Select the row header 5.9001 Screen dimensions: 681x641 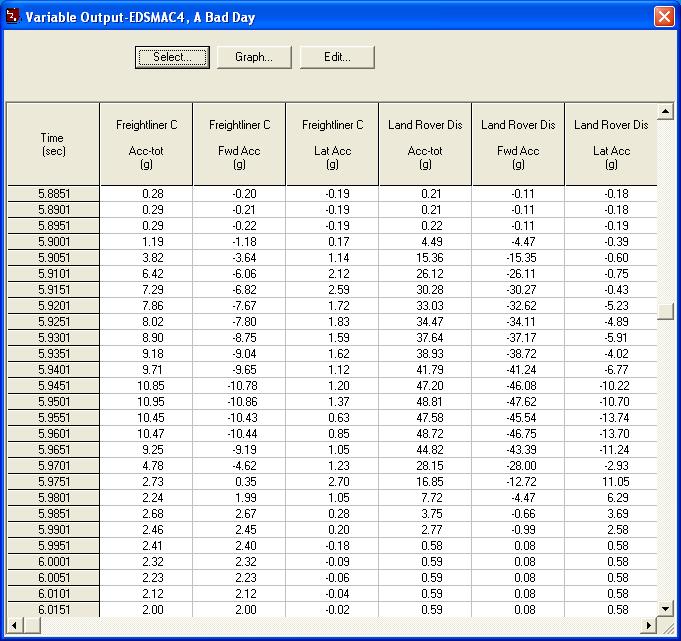[53, 242]
